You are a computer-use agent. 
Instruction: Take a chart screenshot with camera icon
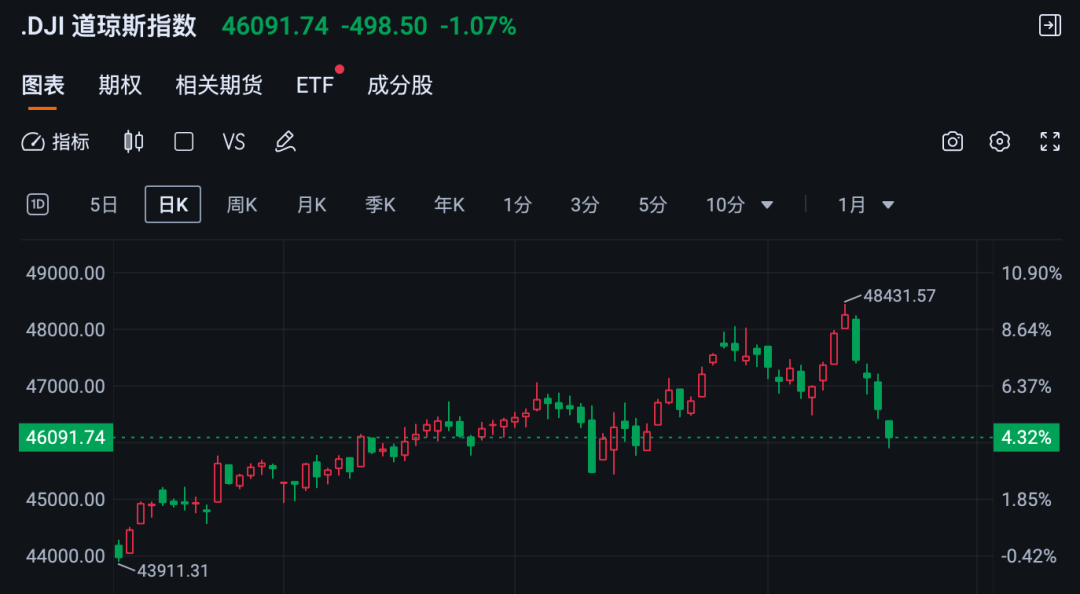tap(952, 142)
